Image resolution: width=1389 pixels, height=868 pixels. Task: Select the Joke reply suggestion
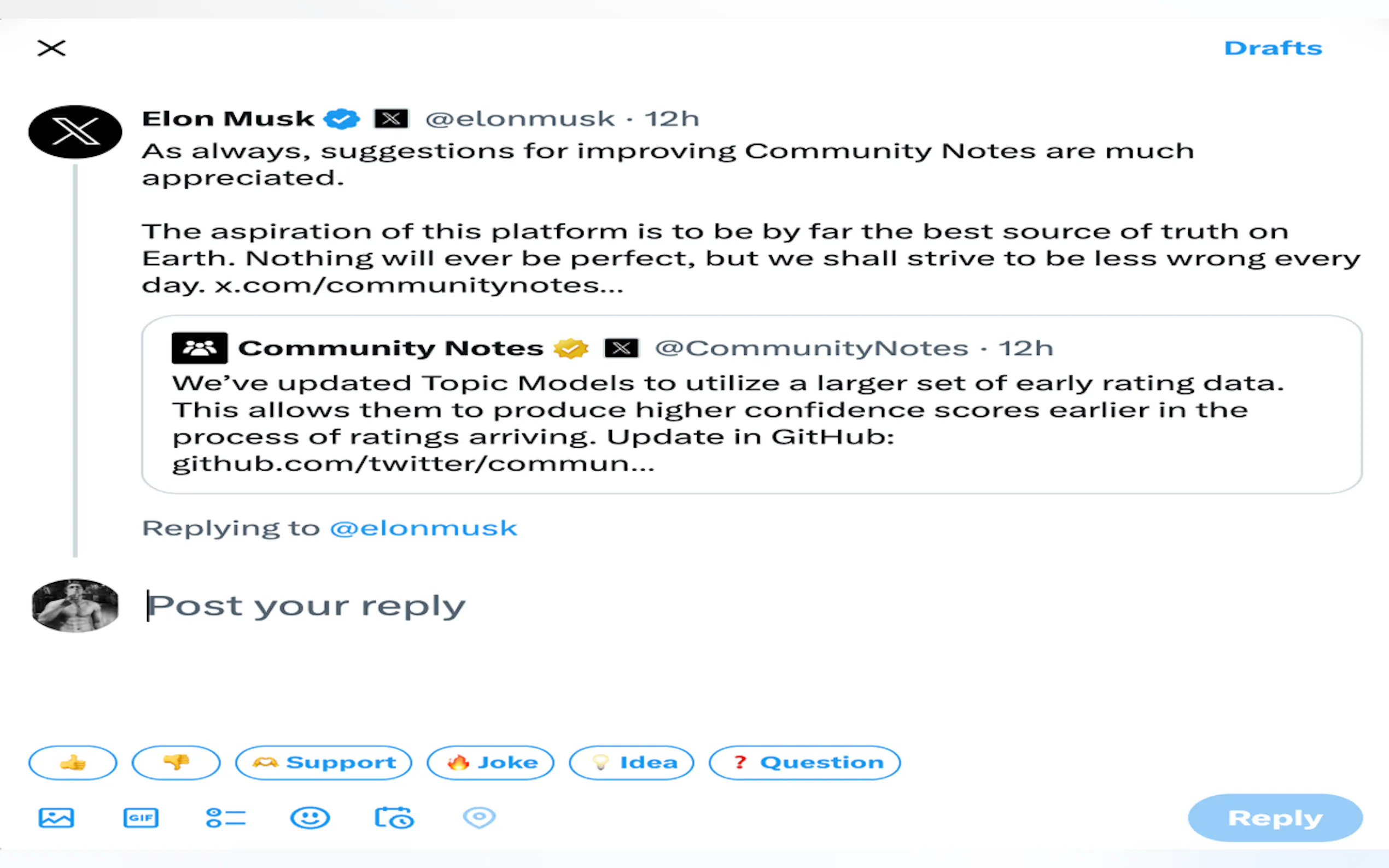pos(491,763)
